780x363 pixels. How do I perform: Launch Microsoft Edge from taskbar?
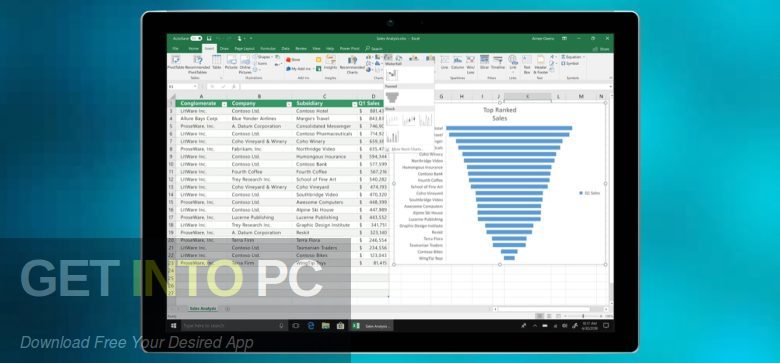pyautogui.click(x=311, y=326)
